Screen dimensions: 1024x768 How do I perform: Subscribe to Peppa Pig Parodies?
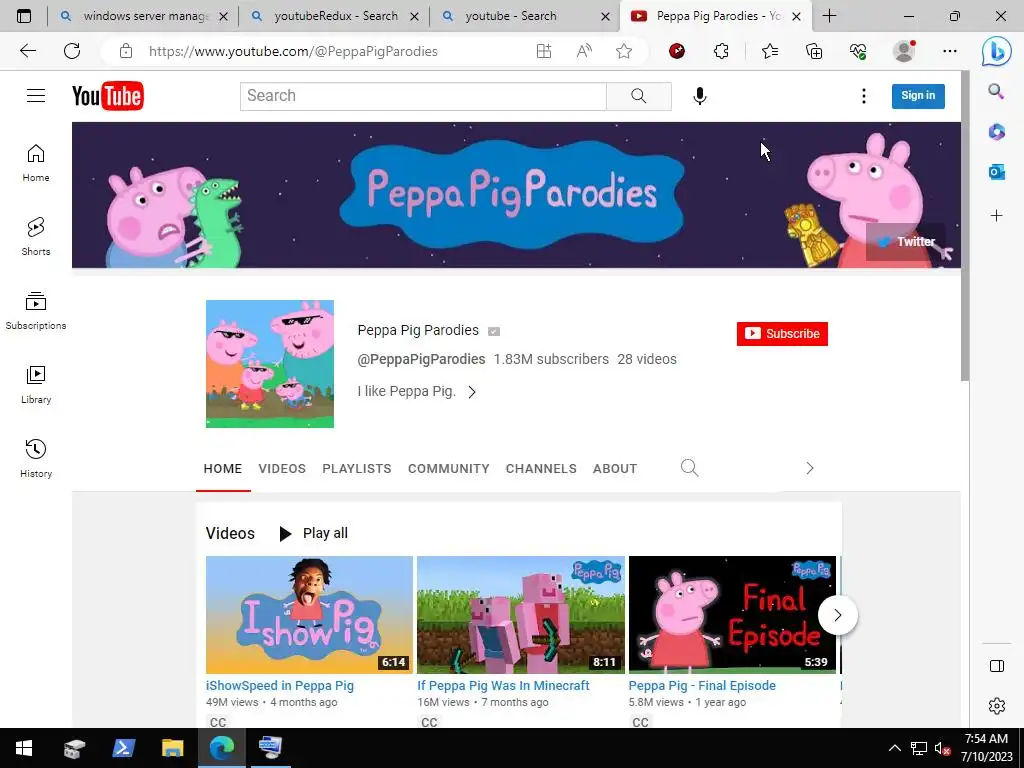click(x=782, y=334)
